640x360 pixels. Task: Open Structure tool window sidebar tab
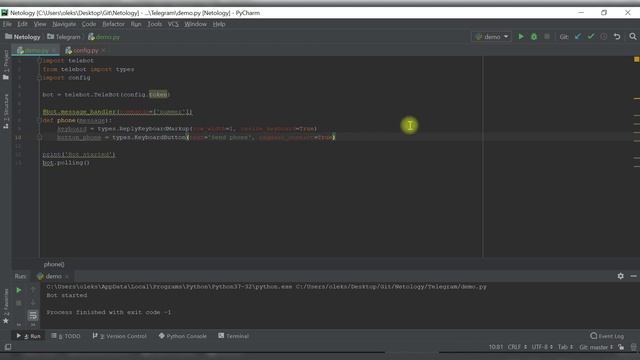tap(6, 111)
